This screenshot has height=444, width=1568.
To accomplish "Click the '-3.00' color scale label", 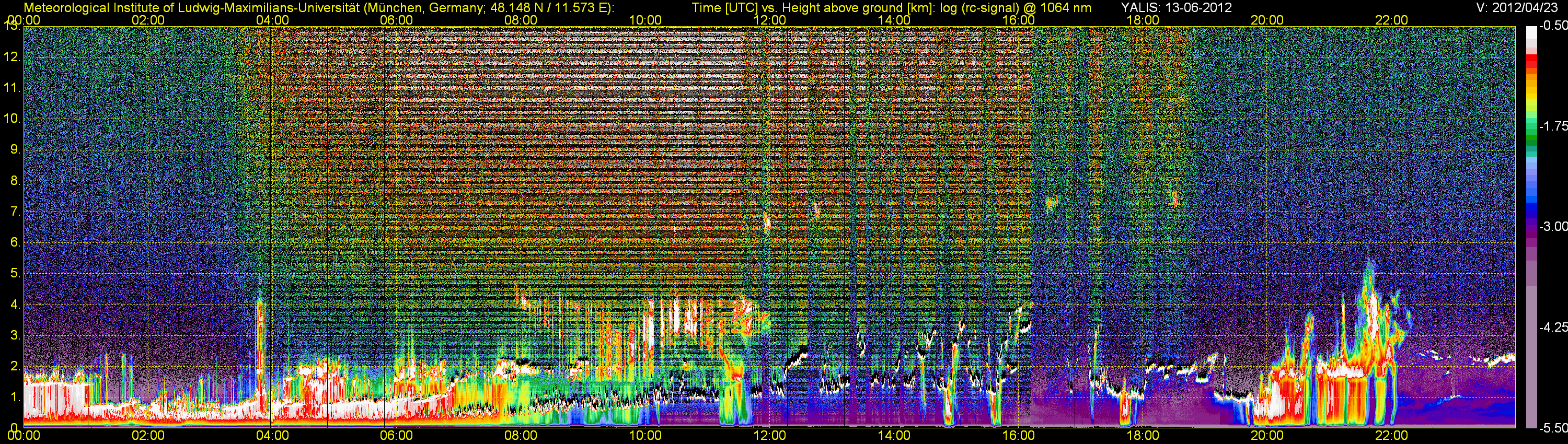I will click(1553, 226).
